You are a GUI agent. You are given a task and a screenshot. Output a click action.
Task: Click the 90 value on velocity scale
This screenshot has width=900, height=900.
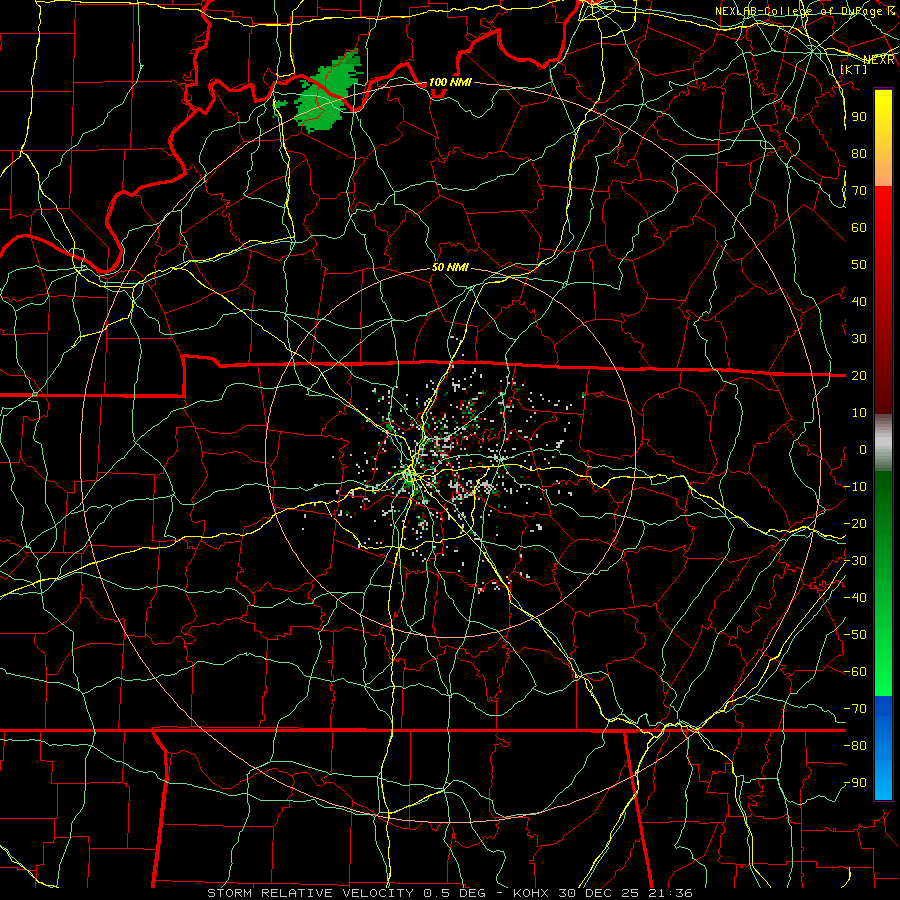pyautogui.click(x=859, y=117)
